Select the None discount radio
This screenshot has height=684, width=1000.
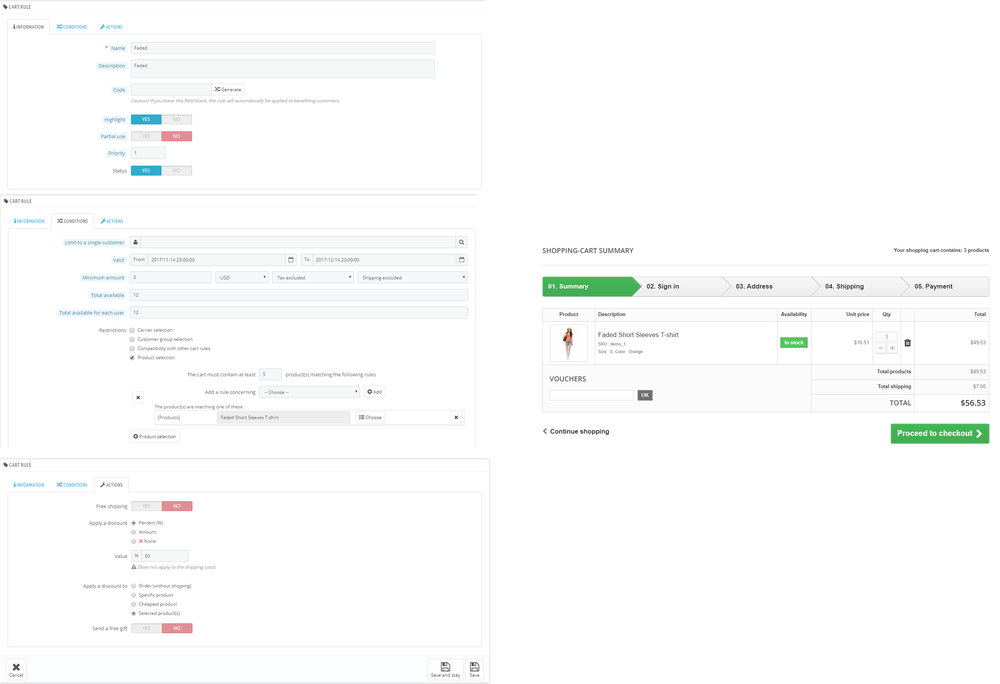133,541
